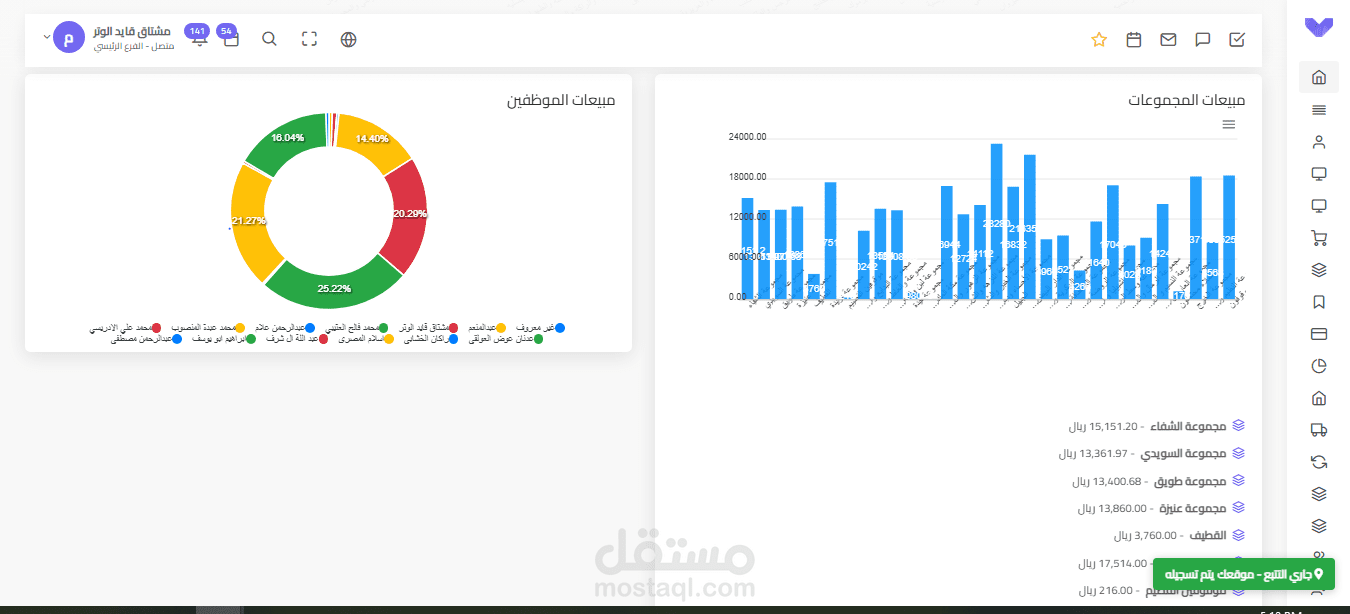Open the home dashboard icon in sidebar

pos(1318,77)
